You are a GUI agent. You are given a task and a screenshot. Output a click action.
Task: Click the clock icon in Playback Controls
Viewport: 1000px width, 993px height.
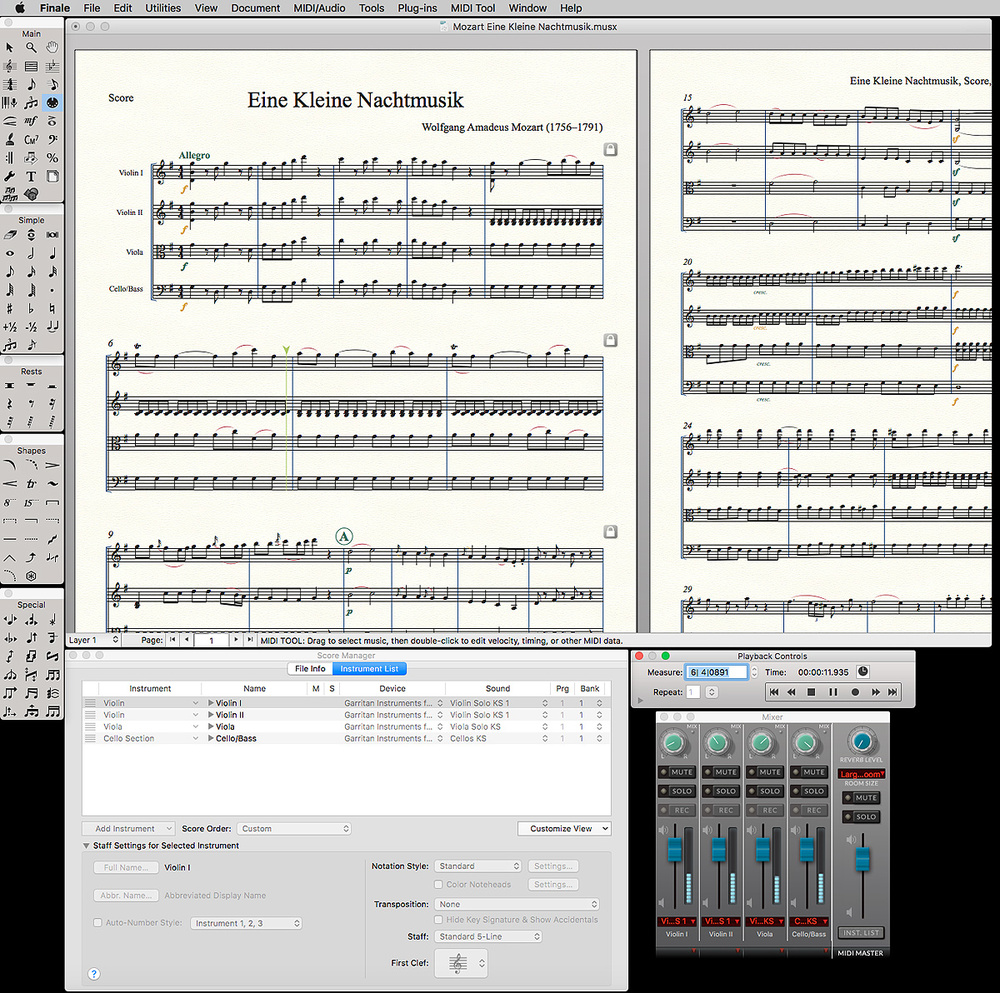coord(863,672)
